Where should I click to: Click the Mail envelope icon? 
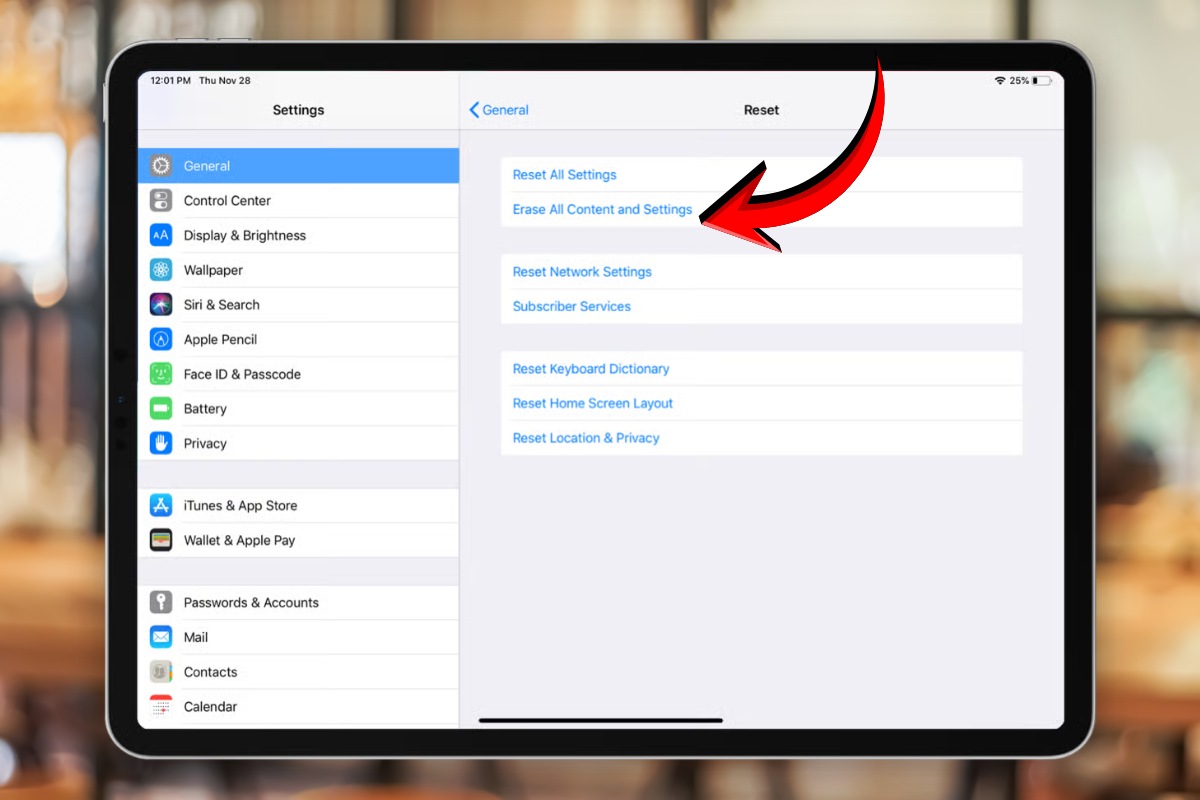[162, 637]
